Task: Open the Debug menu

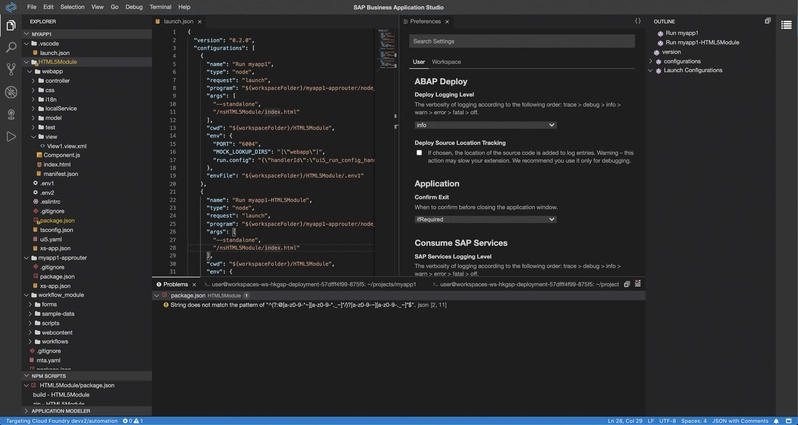Action: tap(134, 7)
